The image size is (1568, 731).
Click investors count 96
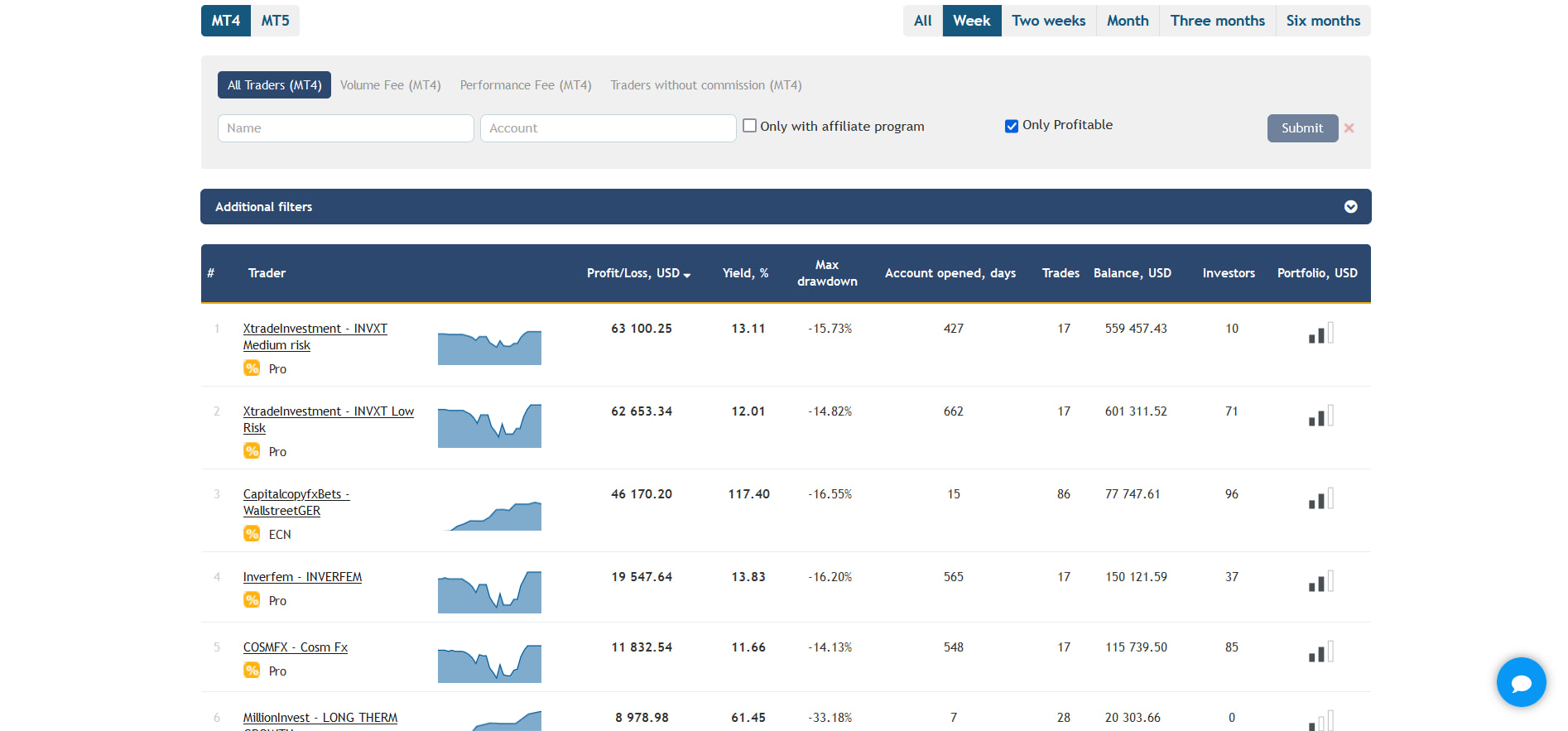(1232, 494)
